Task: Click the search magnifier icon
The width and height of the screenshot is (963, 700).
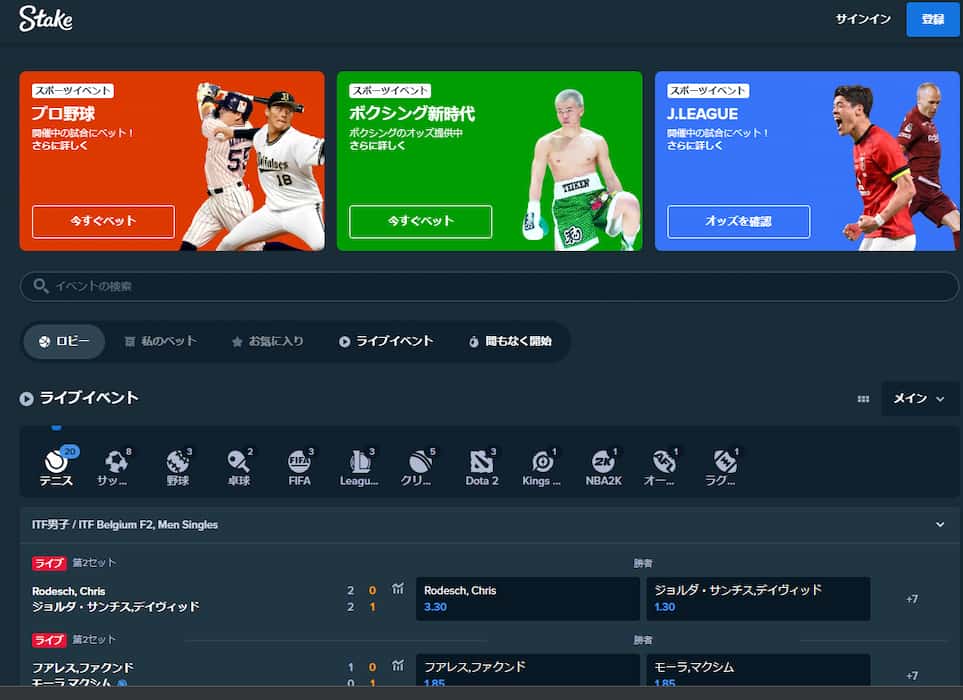Action: click(41, 286)
